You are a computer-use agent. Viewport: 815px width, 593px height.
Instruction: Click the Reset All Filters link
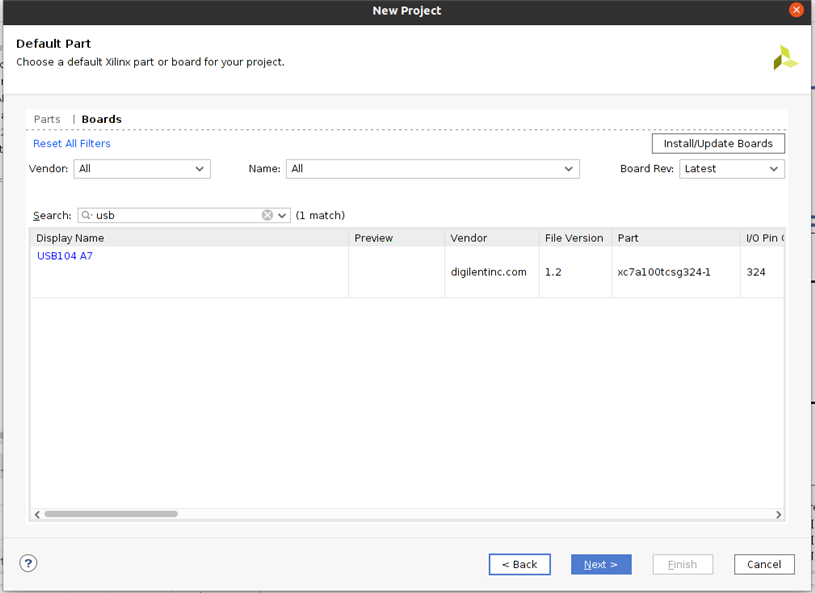pyautogui.click(x=72, y=144)
